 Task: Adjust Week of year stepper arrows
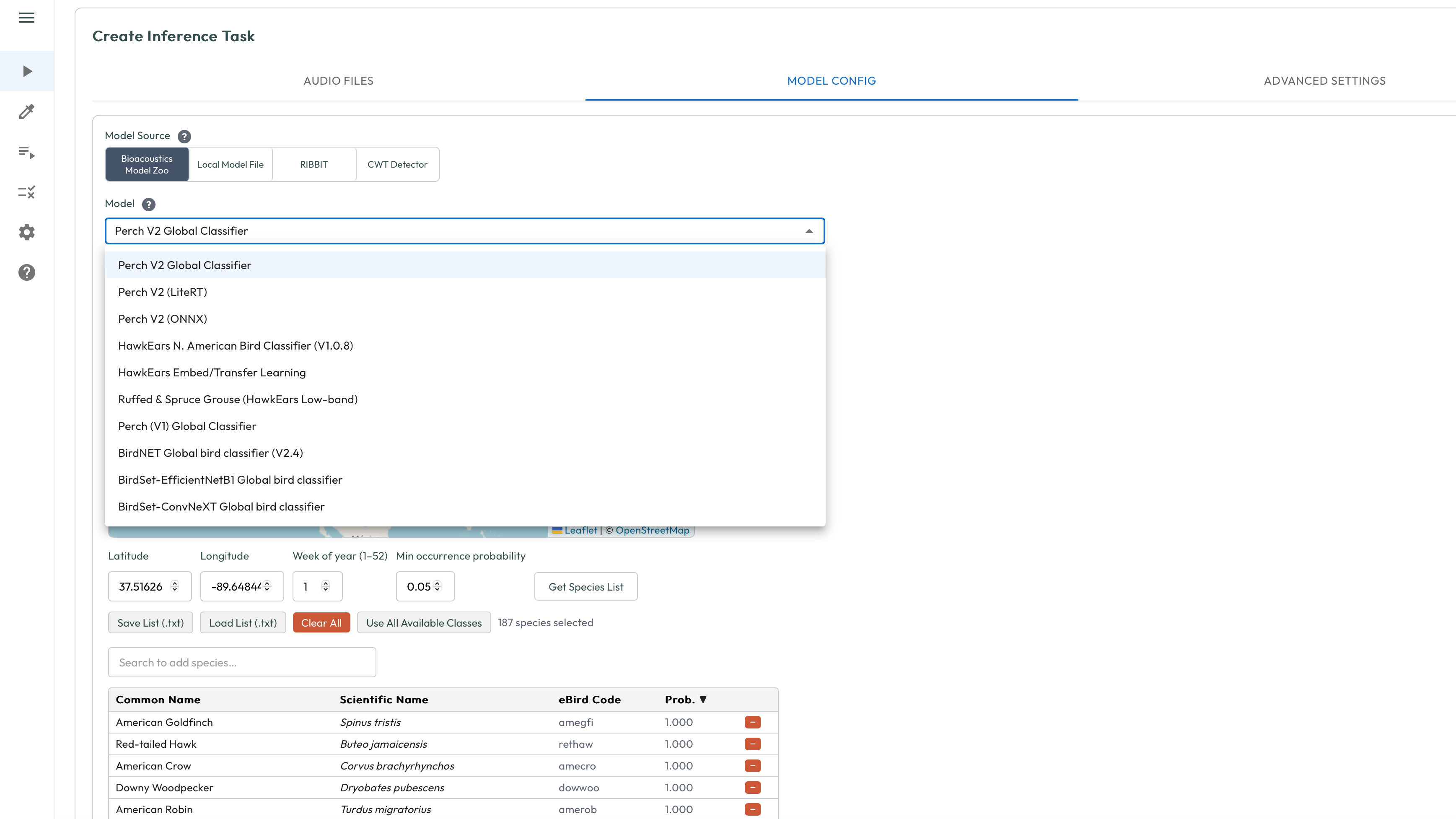(x=326, y=587)
